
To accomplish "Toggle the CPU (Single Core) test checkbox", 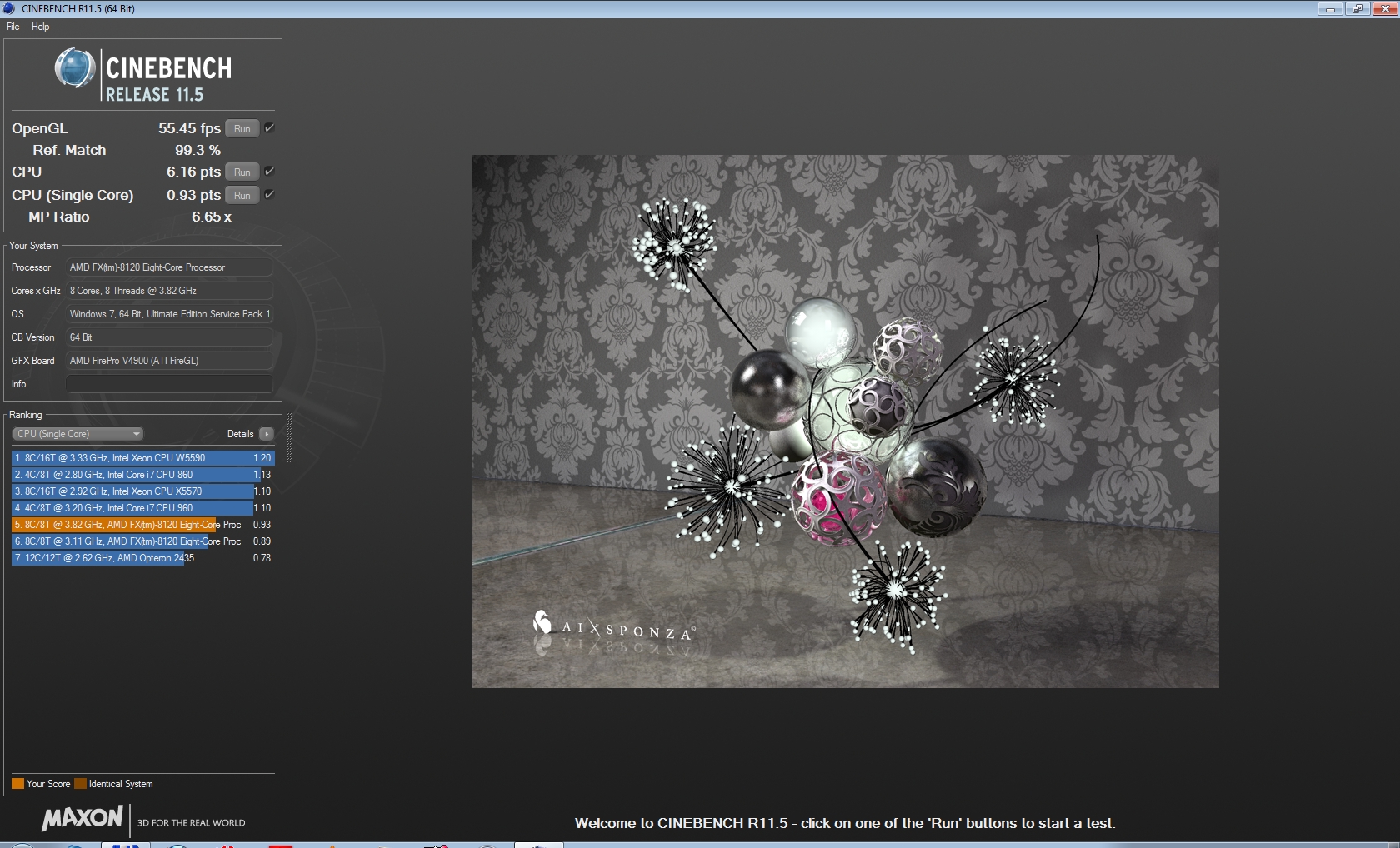I will point(269,195).
